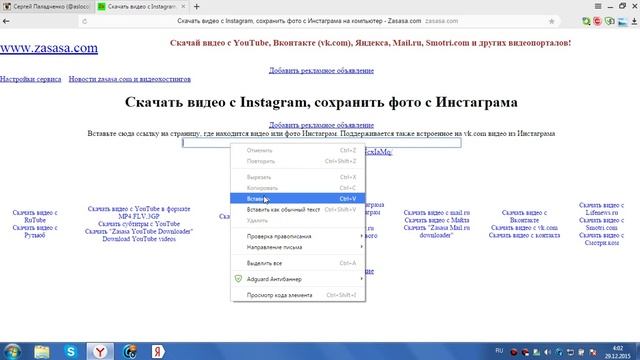Click the volume speaker tray icon
Viewport: 640px width, 360px height.
click(x=548, y=352)
